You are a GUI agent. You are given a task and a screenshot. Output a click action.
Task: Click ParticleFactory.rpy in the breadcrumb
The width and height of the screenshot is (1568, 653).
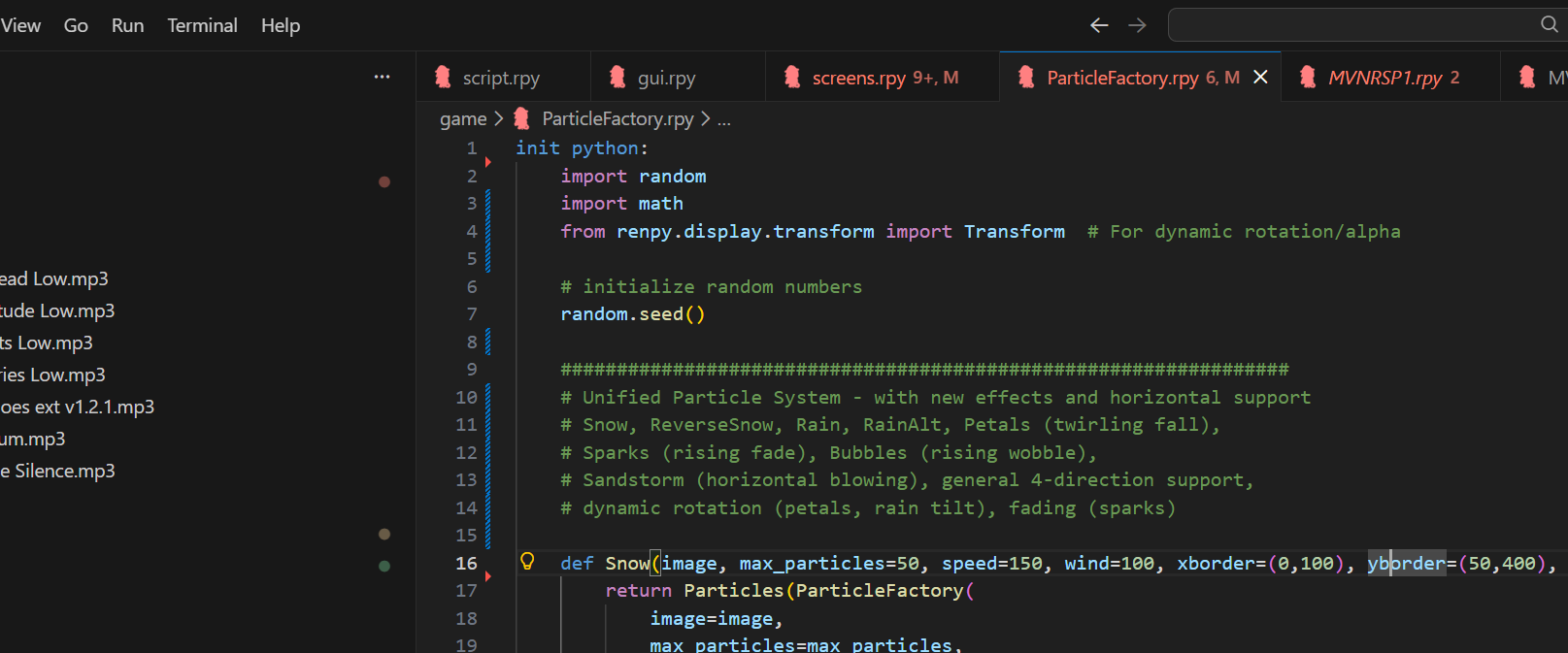point(617,118)
